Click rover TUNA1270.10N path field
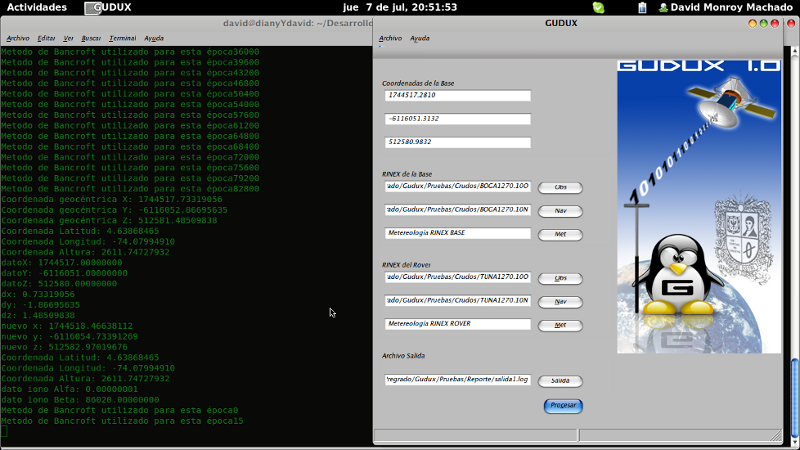800x450 pixels. pyautogui.click(x=458, y=301)
